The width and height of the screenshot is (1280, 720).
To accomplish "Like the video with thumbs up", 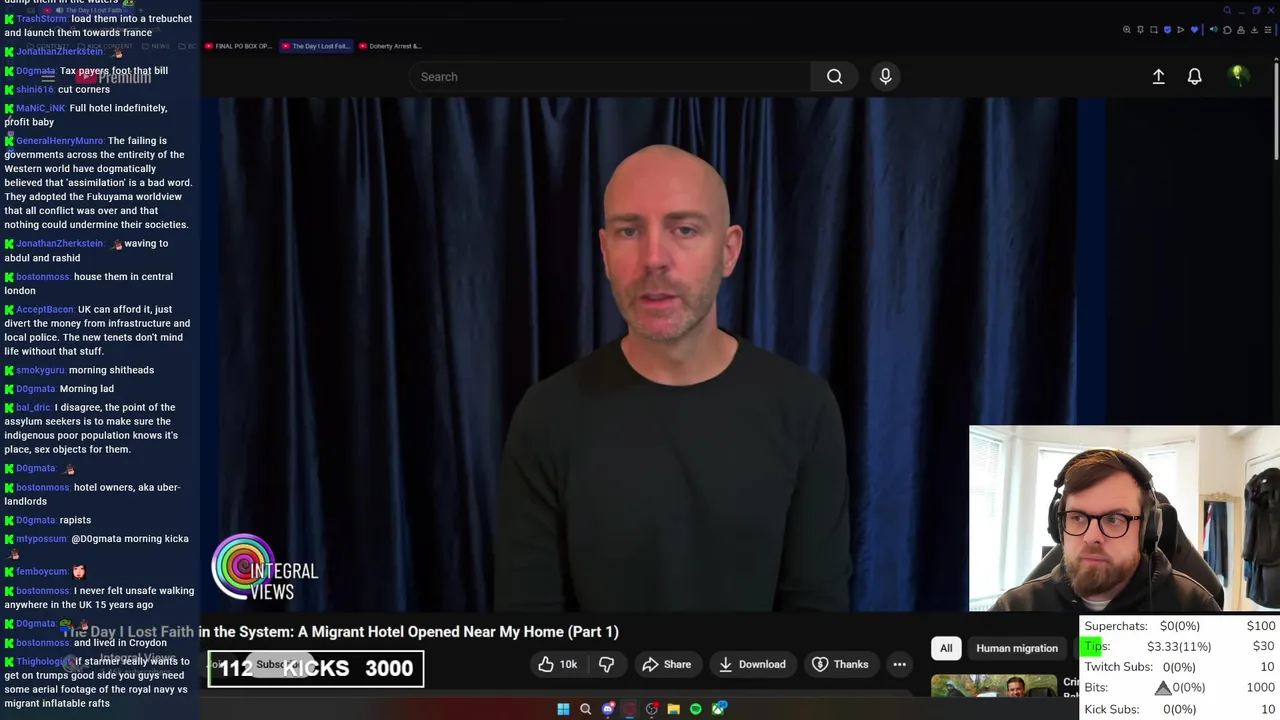I will coord(557,664).
